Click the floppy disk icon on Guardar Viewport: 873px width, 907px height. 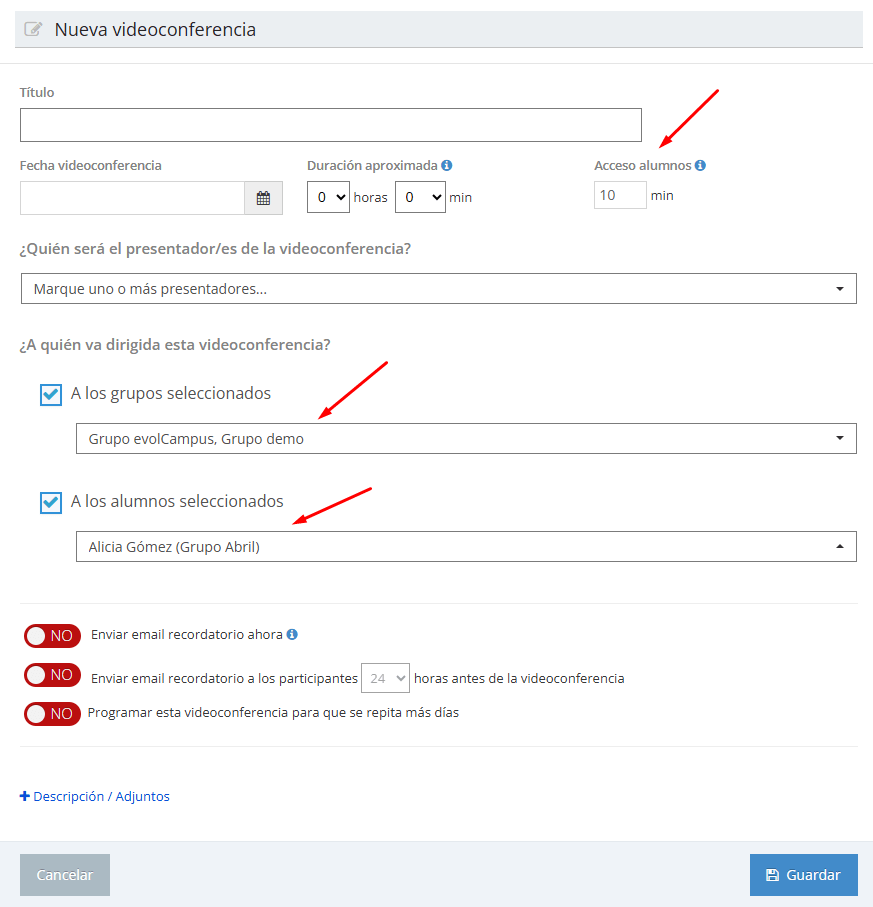(772, 875)
